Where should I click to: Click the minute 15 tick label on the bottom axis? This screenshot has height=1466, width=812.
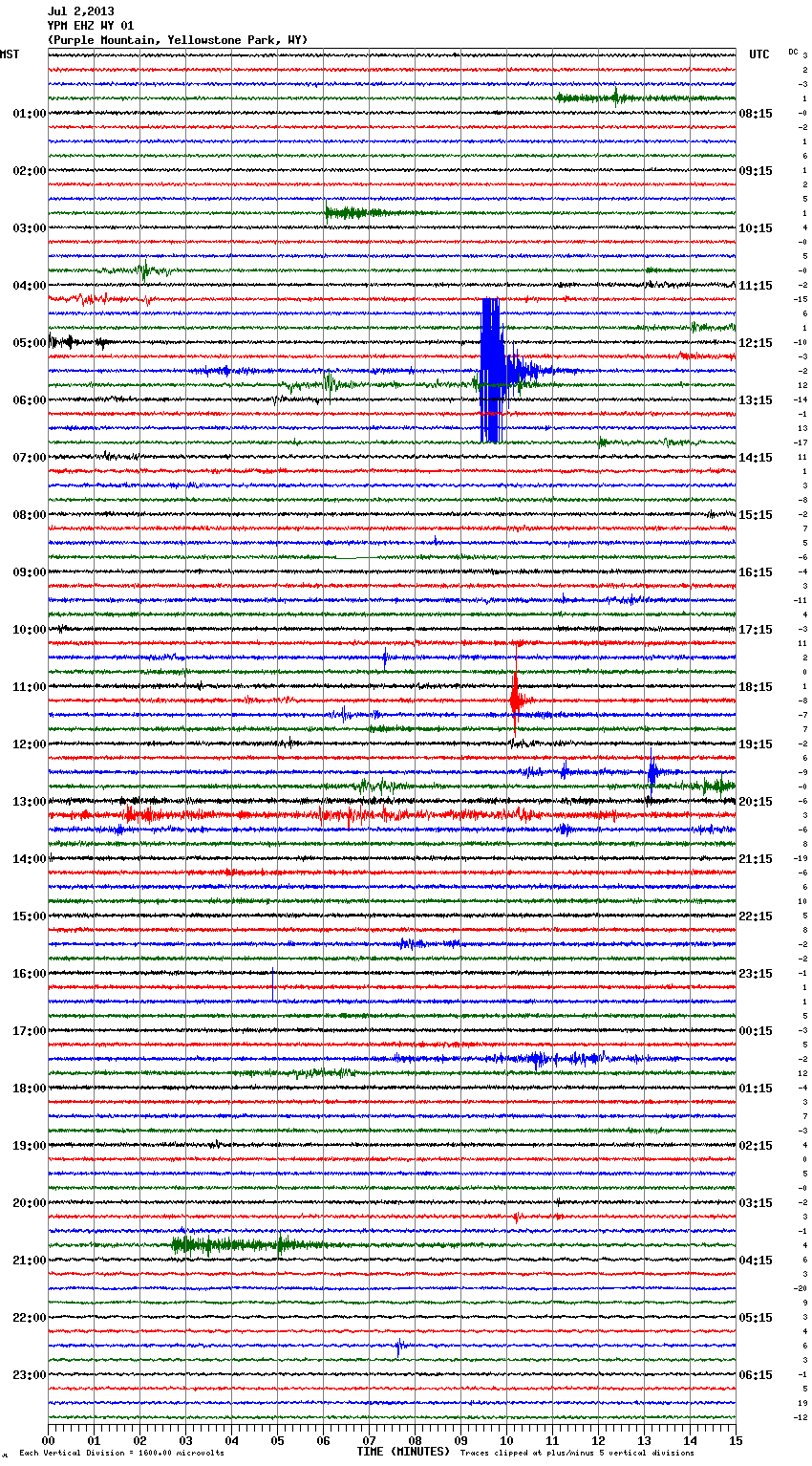736,1440
